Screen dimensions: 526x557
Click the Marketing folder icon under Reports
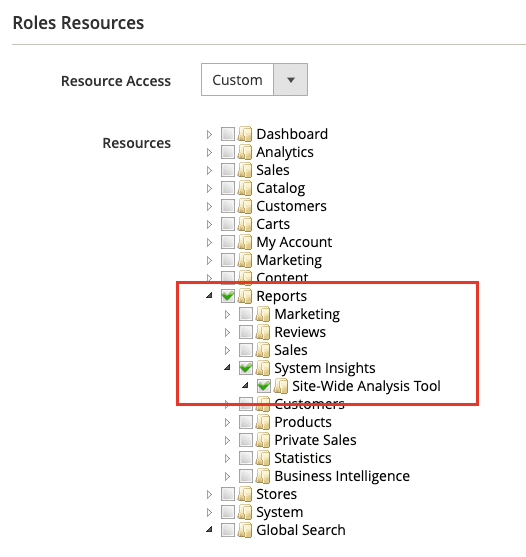point(263,314)
